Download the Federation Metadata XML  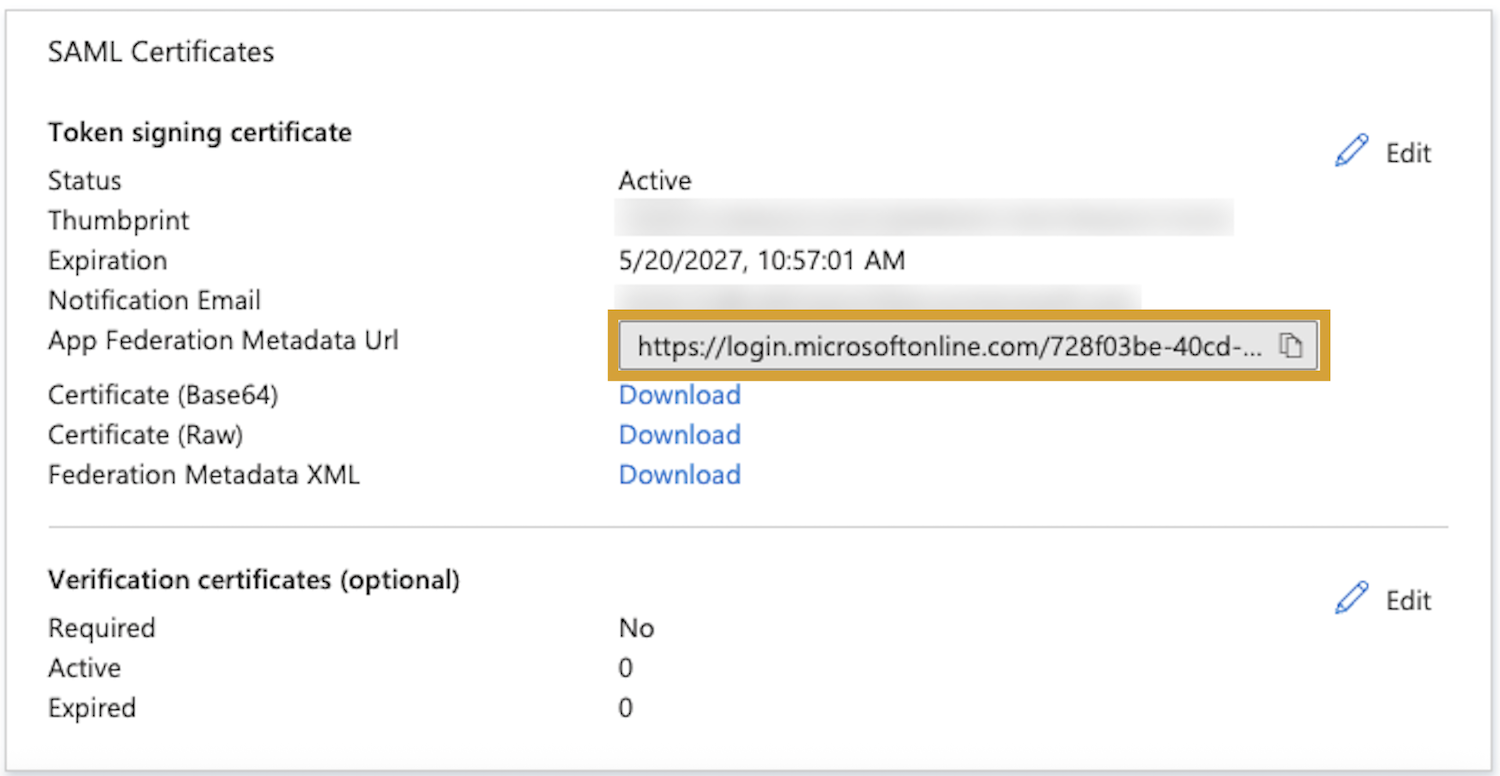(679, 475)
